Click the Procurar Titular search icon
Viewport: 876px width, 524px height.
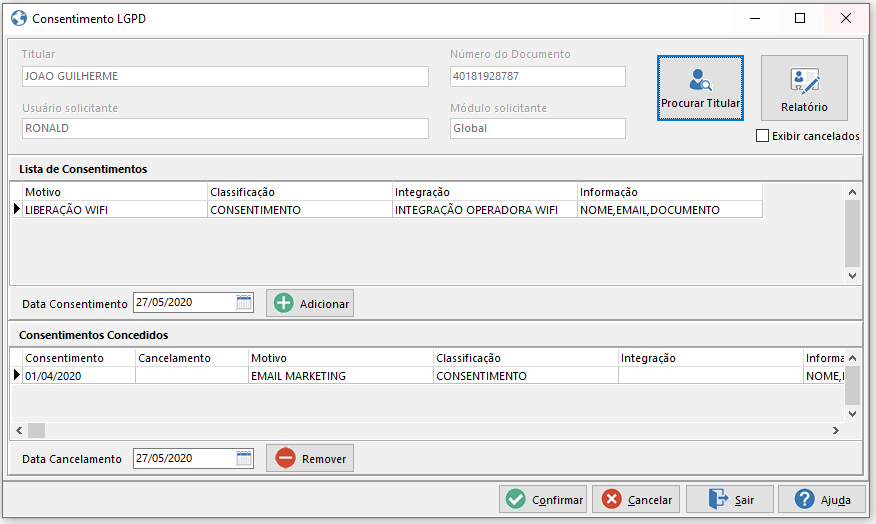coord(700,80)
